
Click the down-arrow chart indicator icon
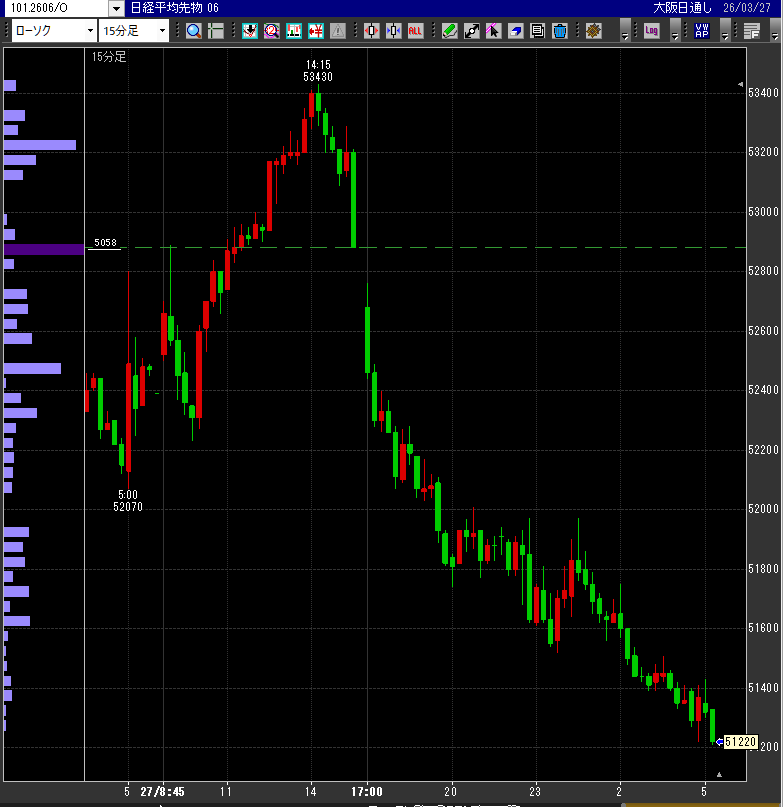[250, 31]
